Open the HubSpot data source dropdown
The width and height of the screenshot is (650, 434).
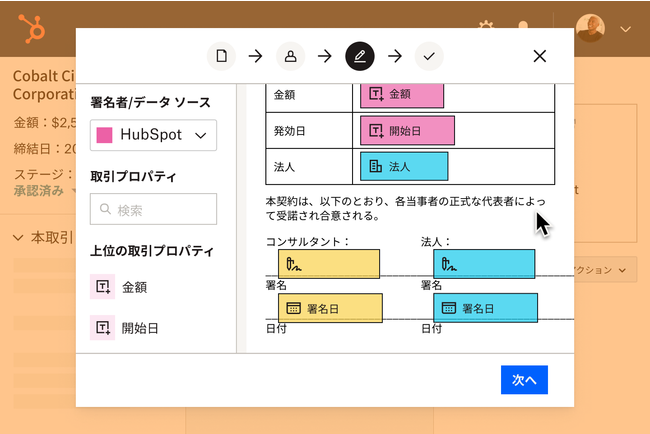pos(153,135)
